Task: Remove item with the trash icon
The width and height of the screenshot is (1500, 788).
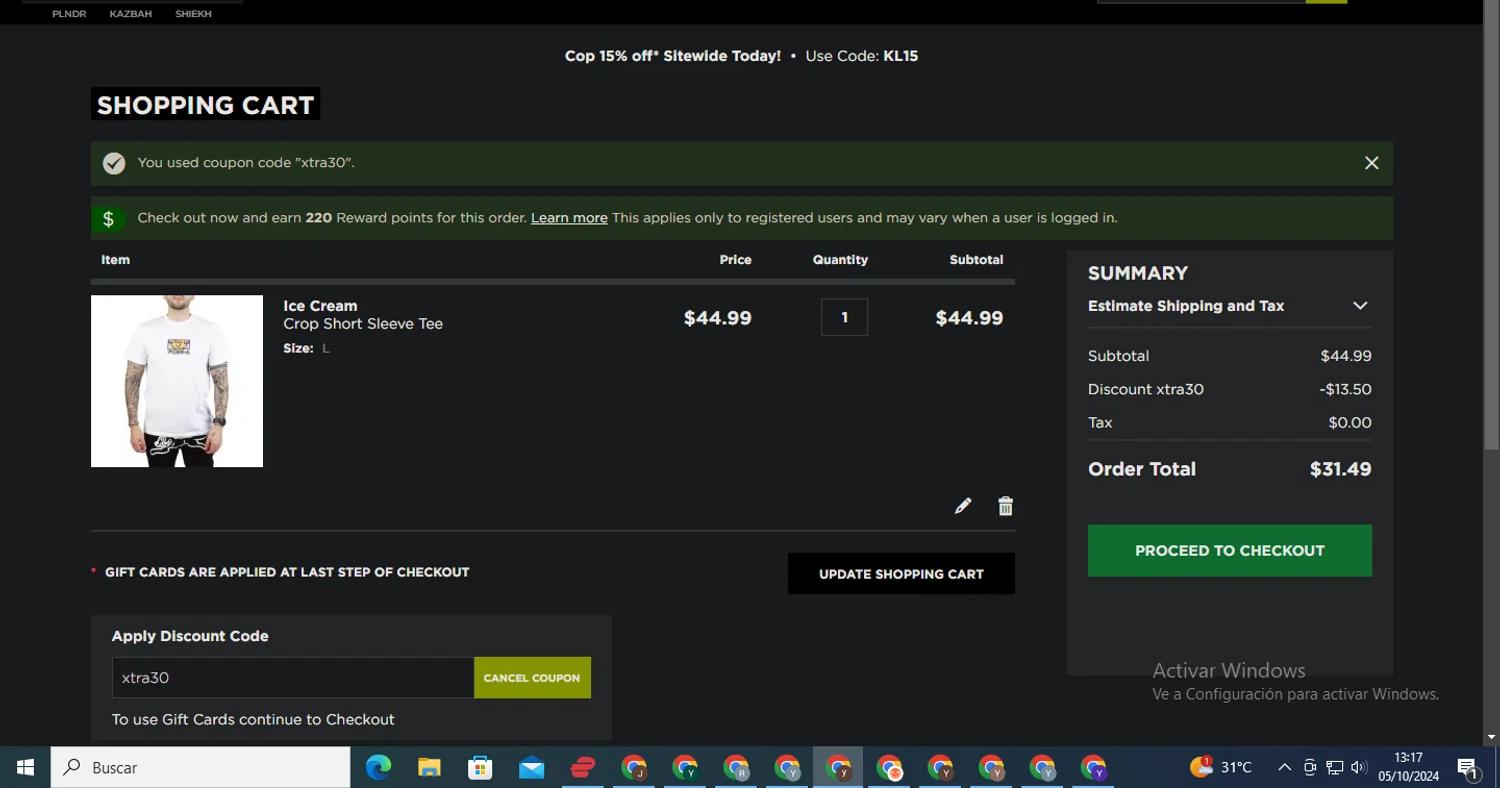Action: point(1005,506)
